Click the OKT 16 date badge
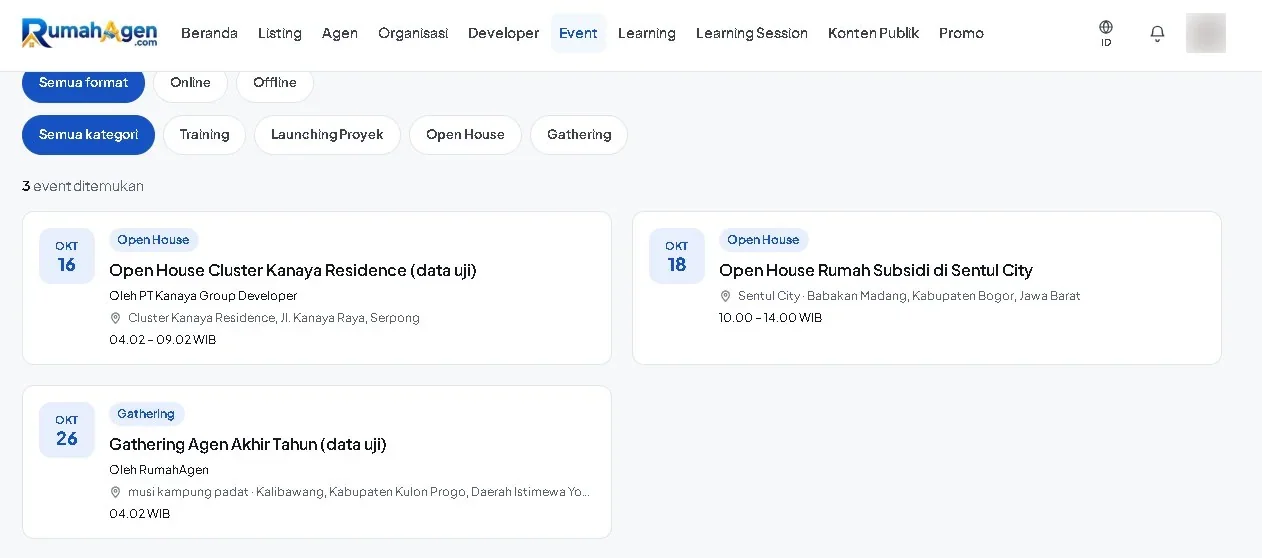The width and height of the screenshot is (1262, 558). (67, 256)
